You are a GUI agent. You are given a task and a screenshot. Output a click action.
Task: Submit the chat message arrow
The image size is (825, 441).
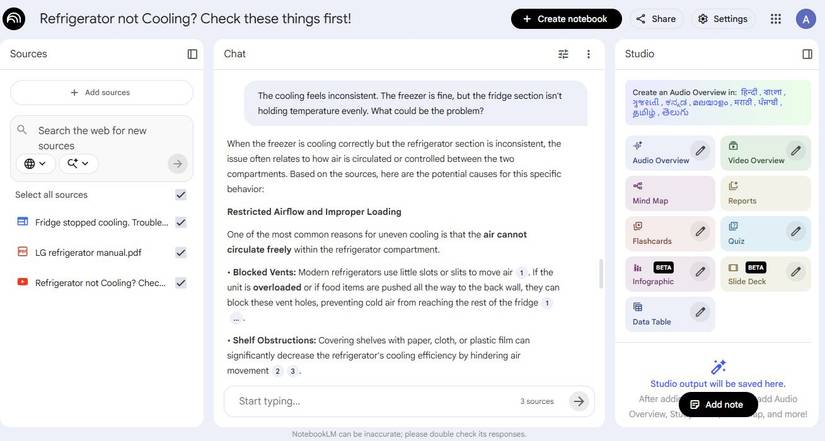click(x=578, y=401)
